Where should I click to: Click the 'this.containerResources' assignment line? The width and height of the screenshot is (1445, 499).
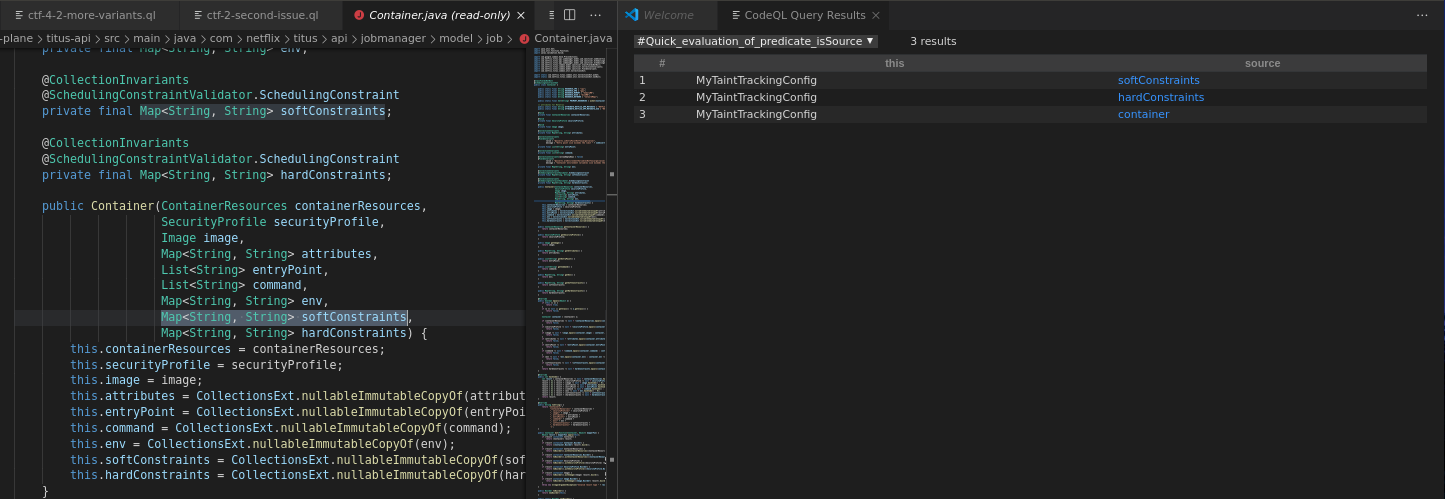(227, 349)
